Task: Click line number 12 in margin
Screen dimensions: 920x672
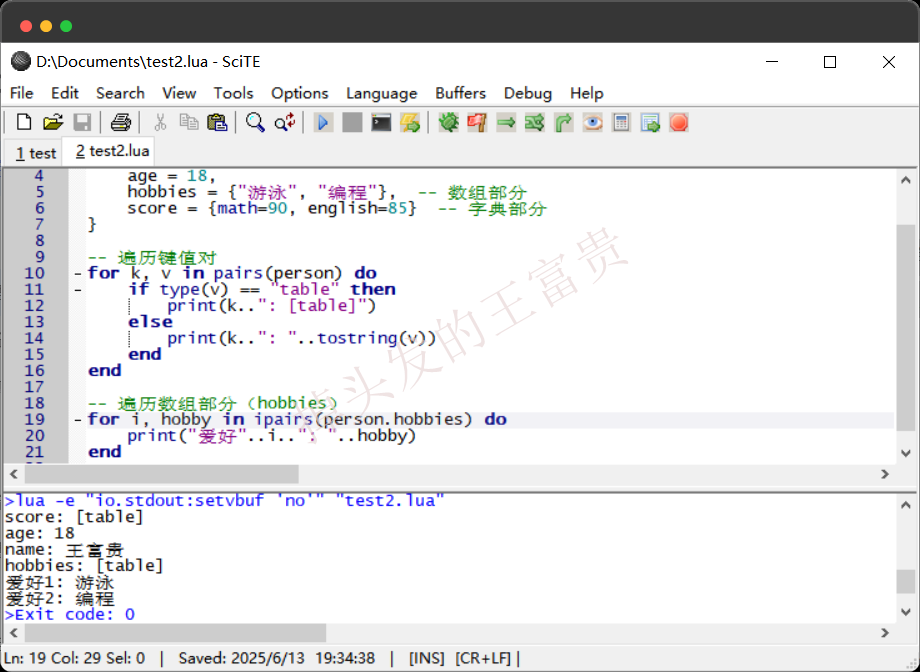Action: tap(34, 306)
